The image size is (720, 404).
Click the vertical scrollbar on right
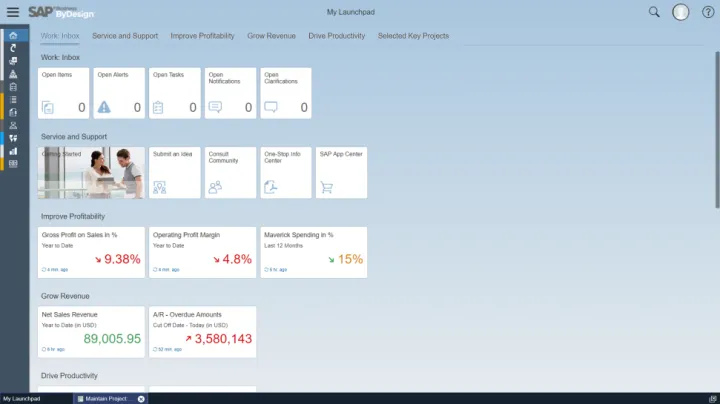pos(716,120)
